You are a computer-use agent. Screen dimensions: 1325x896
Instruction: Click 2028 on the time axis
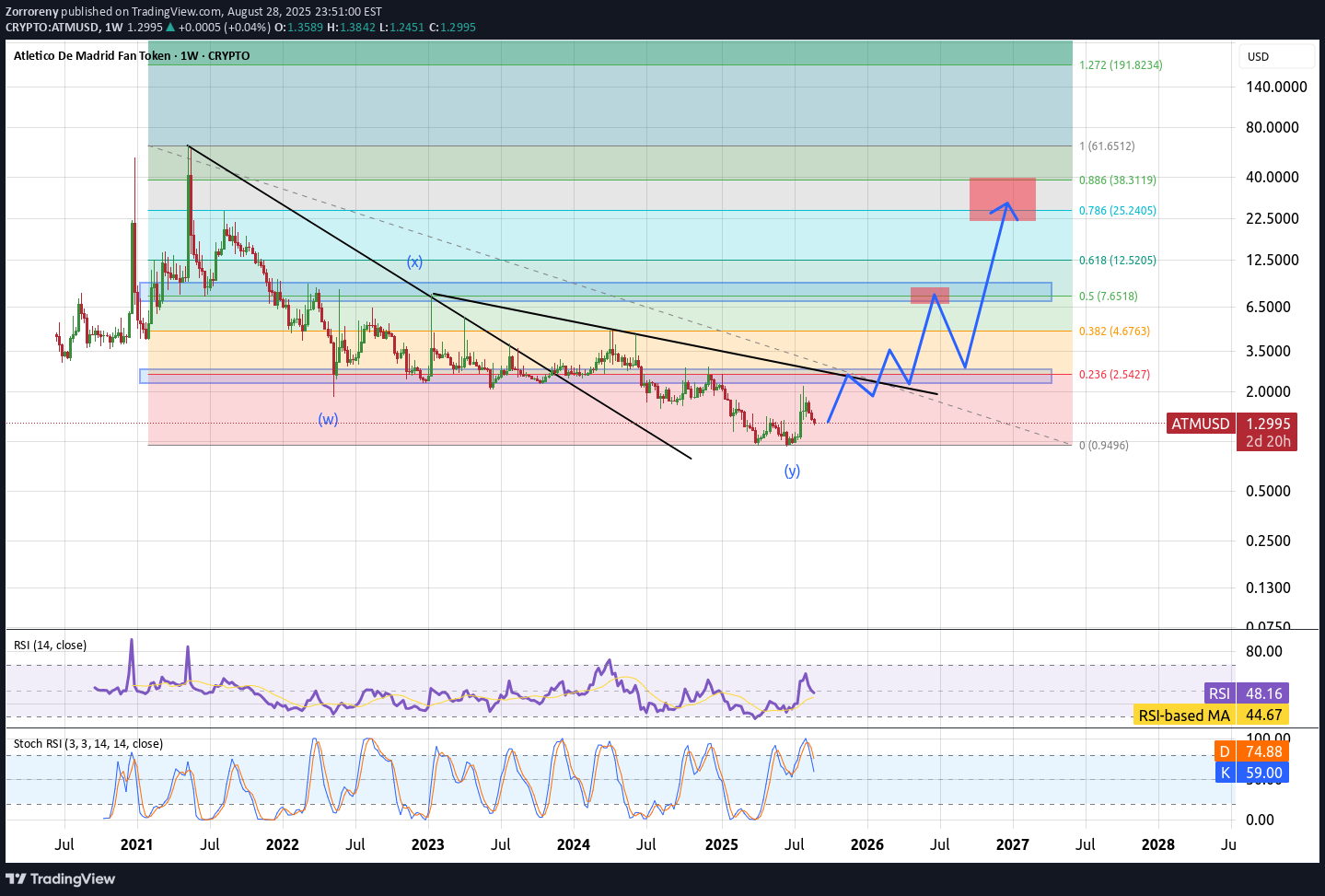pos(1157,844)
